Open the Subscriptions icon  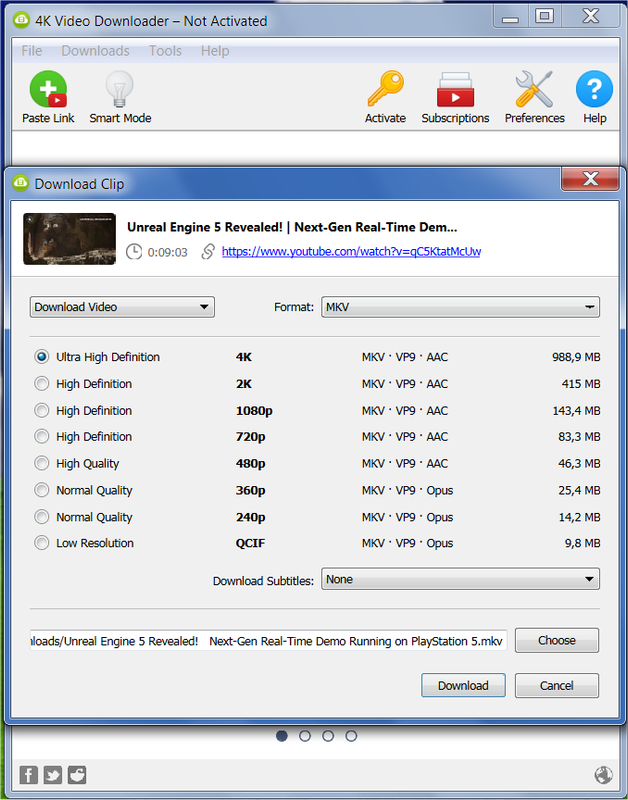455,89
